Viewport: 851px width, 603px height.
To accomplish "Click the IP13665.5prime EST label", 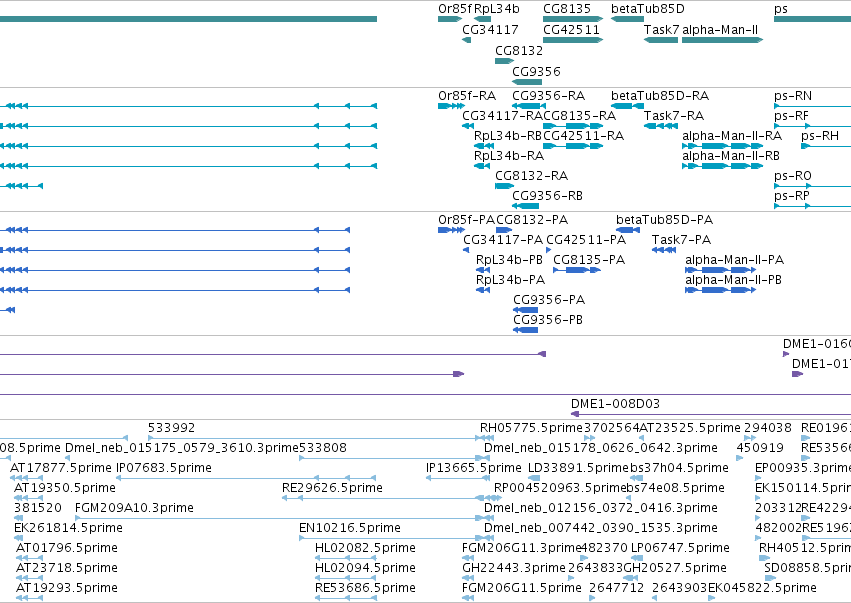I will [474, 468].
